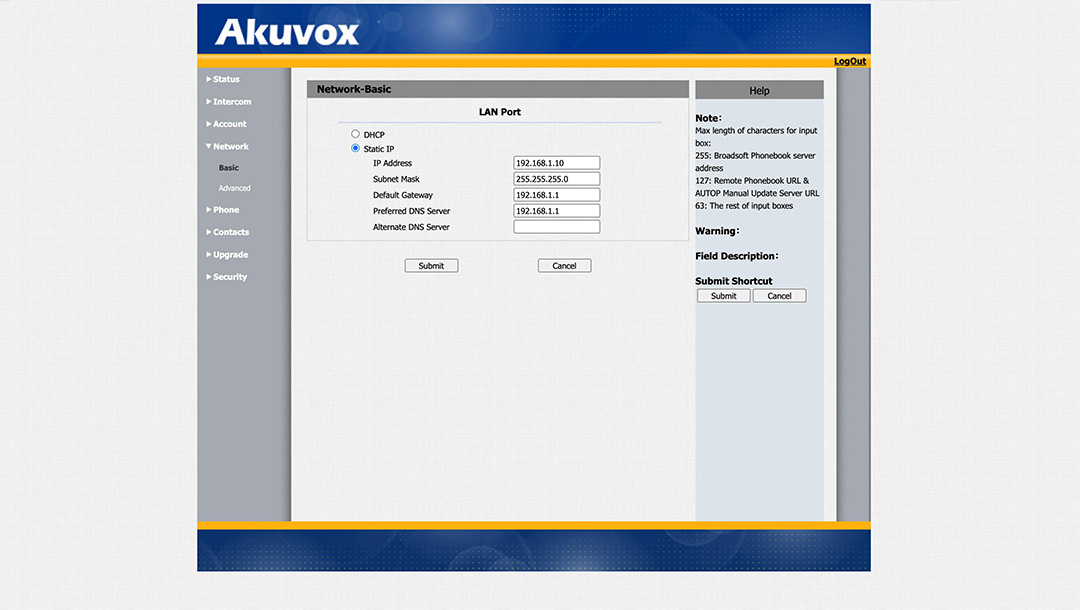Screen dimensions: 1080x610
Task: Focus the IP Address input field
Action: pos(556,163)
